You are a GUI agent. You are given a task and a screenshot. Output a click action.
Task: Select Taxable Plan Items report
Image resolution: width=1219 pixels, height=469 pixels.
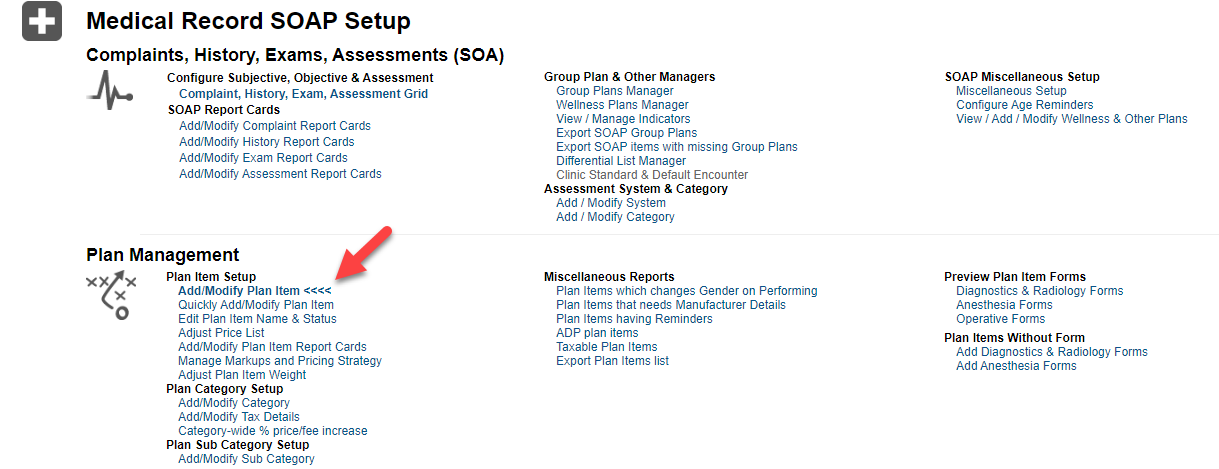[606, 347]
